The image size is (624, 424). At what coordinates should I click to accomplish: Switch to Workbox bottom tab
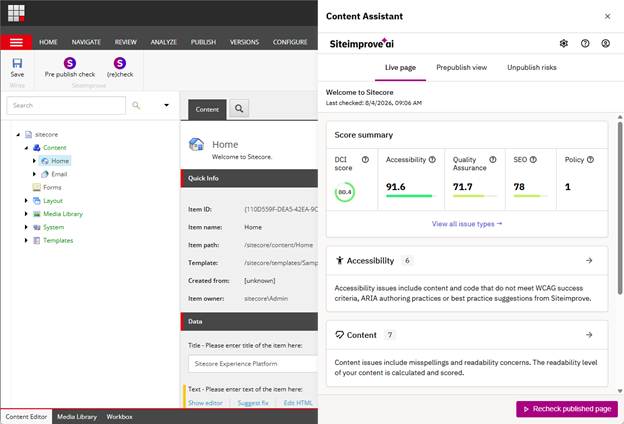tap(119, 417)
